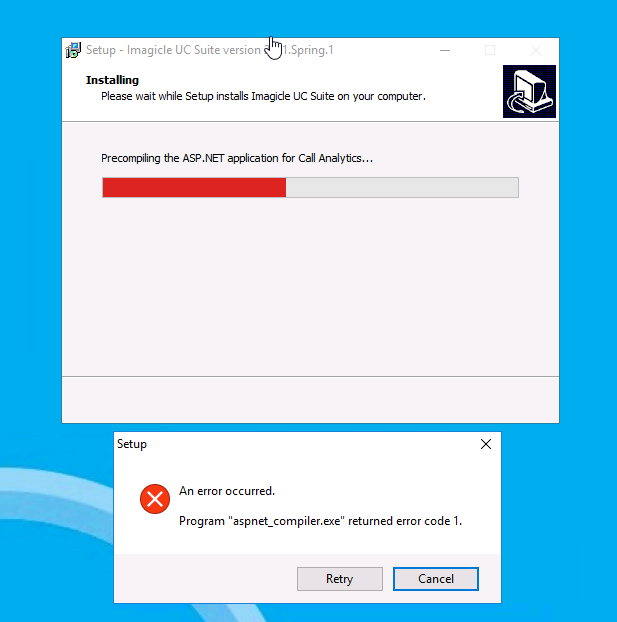This screenshot has width=617, height=622.
Task: Click the empty grey portion of progress bar
Action: click(402, 187)
